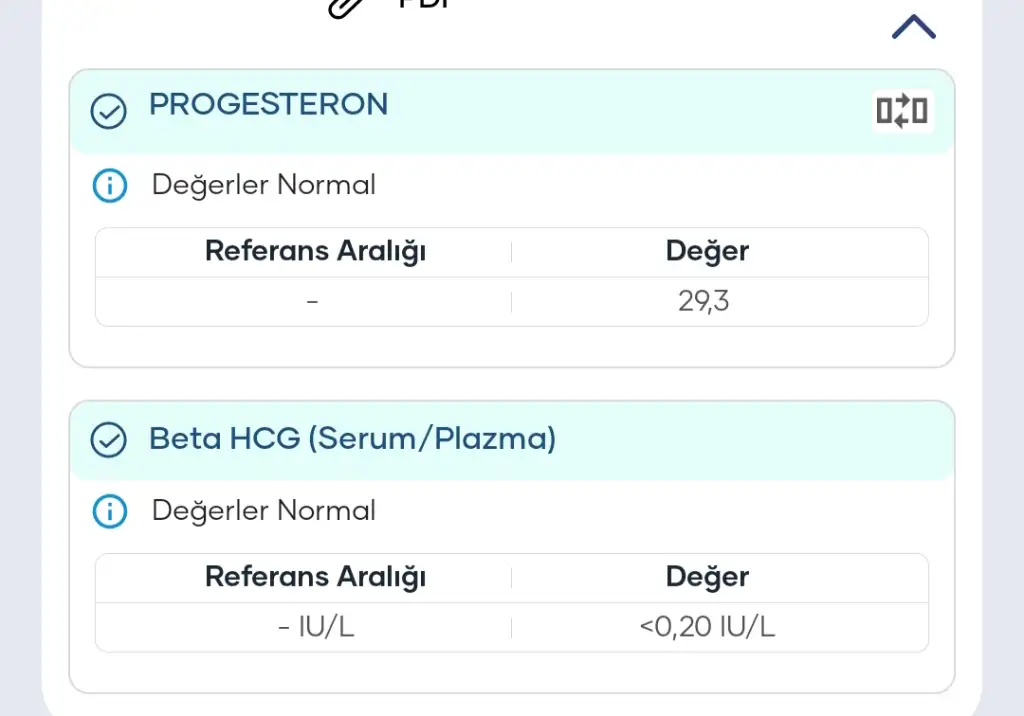Image resolution: width=1024 pixels, height=716 pixels.
Task: Click PROGESTERON 'Referans Aralığı' column header
Action: point(315,251)
